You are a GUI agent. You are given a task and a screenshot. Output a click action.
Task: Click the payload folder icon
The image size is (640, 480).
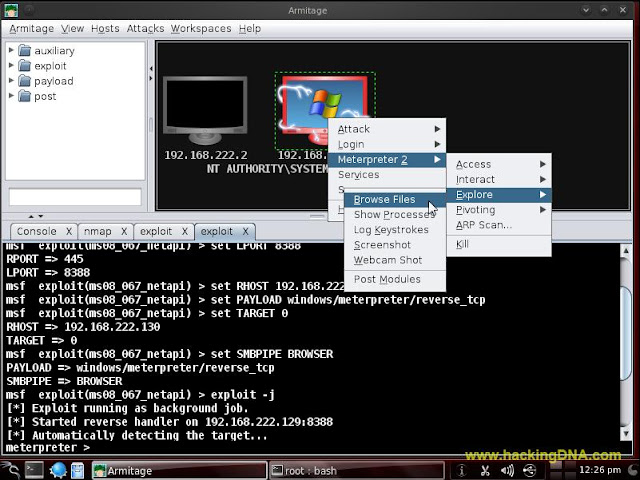click(x=25, y=81)
